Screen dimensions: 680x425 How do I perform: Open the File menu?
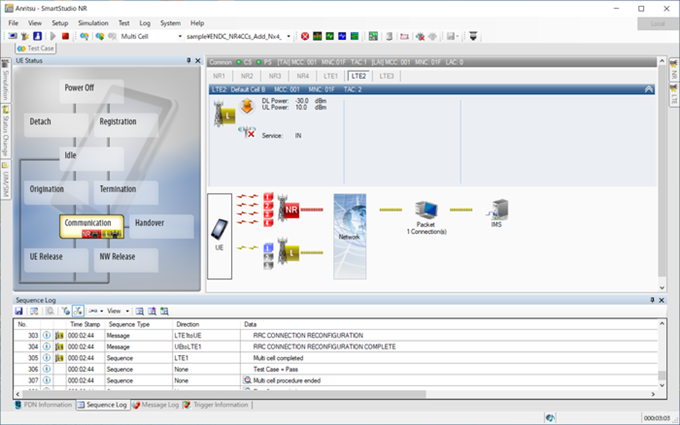(x=13, y=23)
